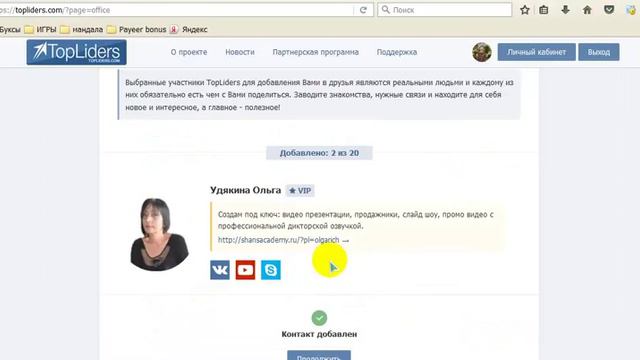
Task: Click the Добавлено: 2 из 20 counter
Action: click(x=319, y=153)
